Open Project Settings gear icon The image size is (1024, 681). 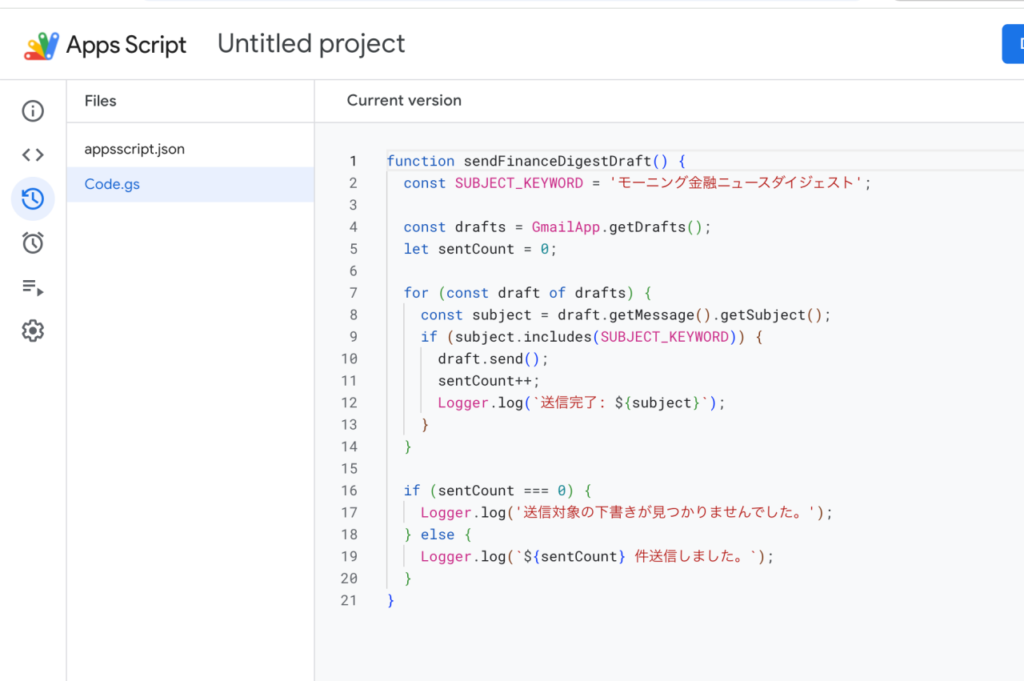tap(33, 331)
